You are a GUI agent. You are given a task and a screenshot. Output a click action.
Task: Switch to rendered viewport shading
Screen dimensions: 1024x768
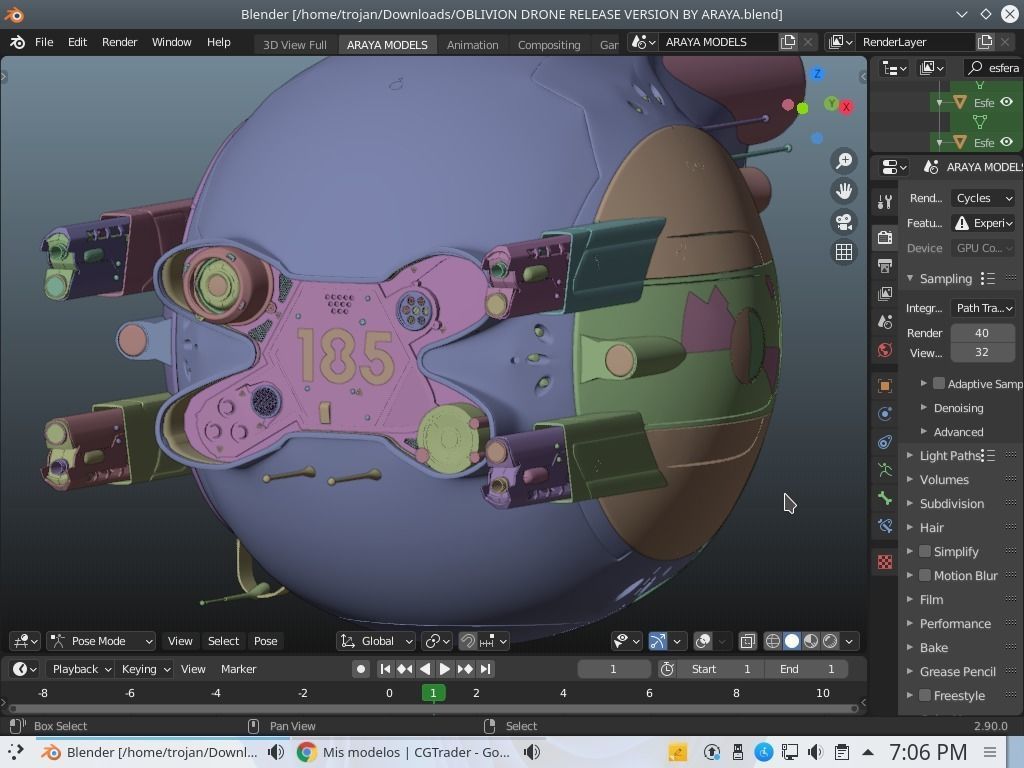830,641
